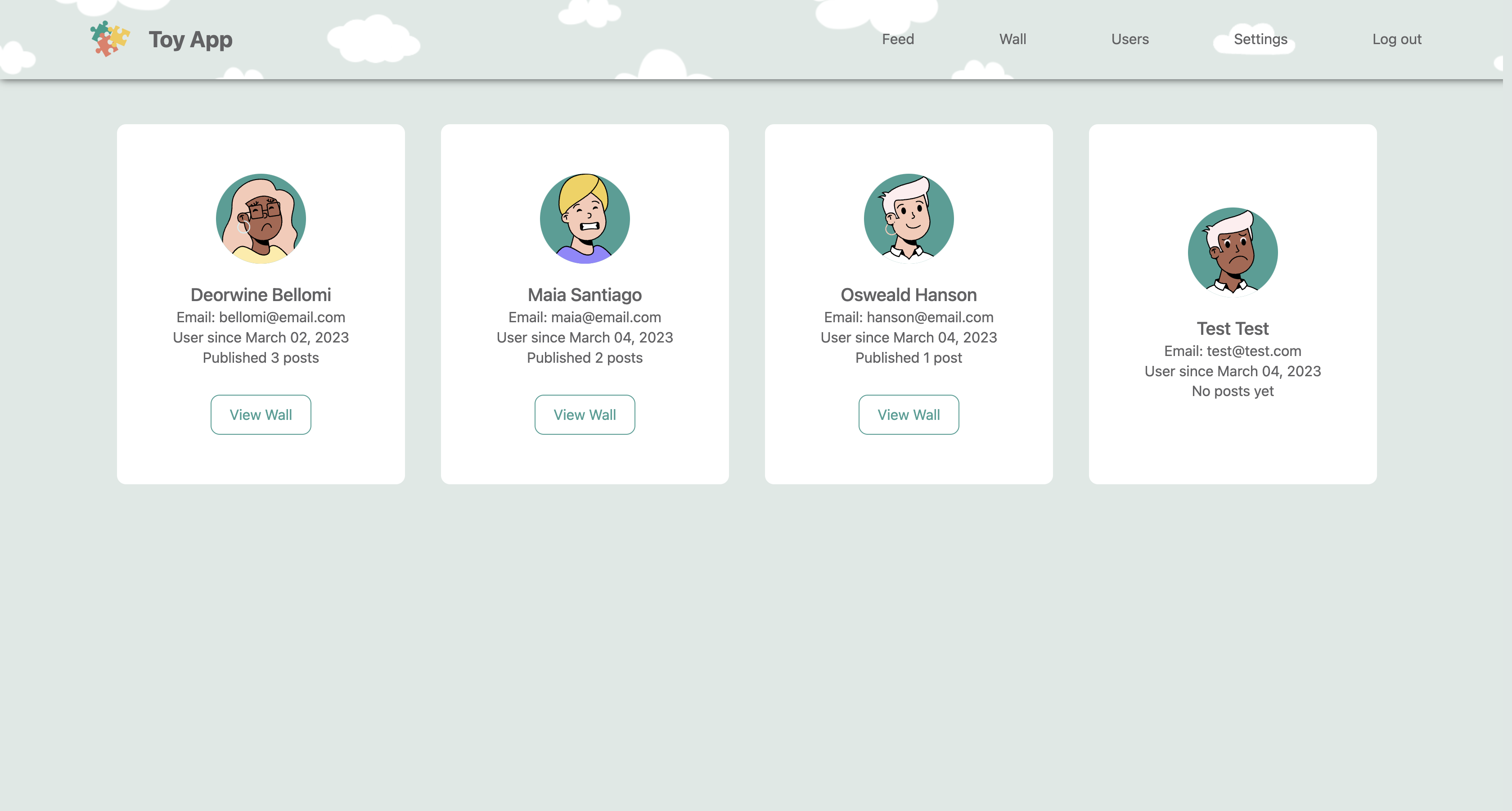Click the Toy App puzzle logo icon
Screen dimensions: 1512x811
click(110, 39)
